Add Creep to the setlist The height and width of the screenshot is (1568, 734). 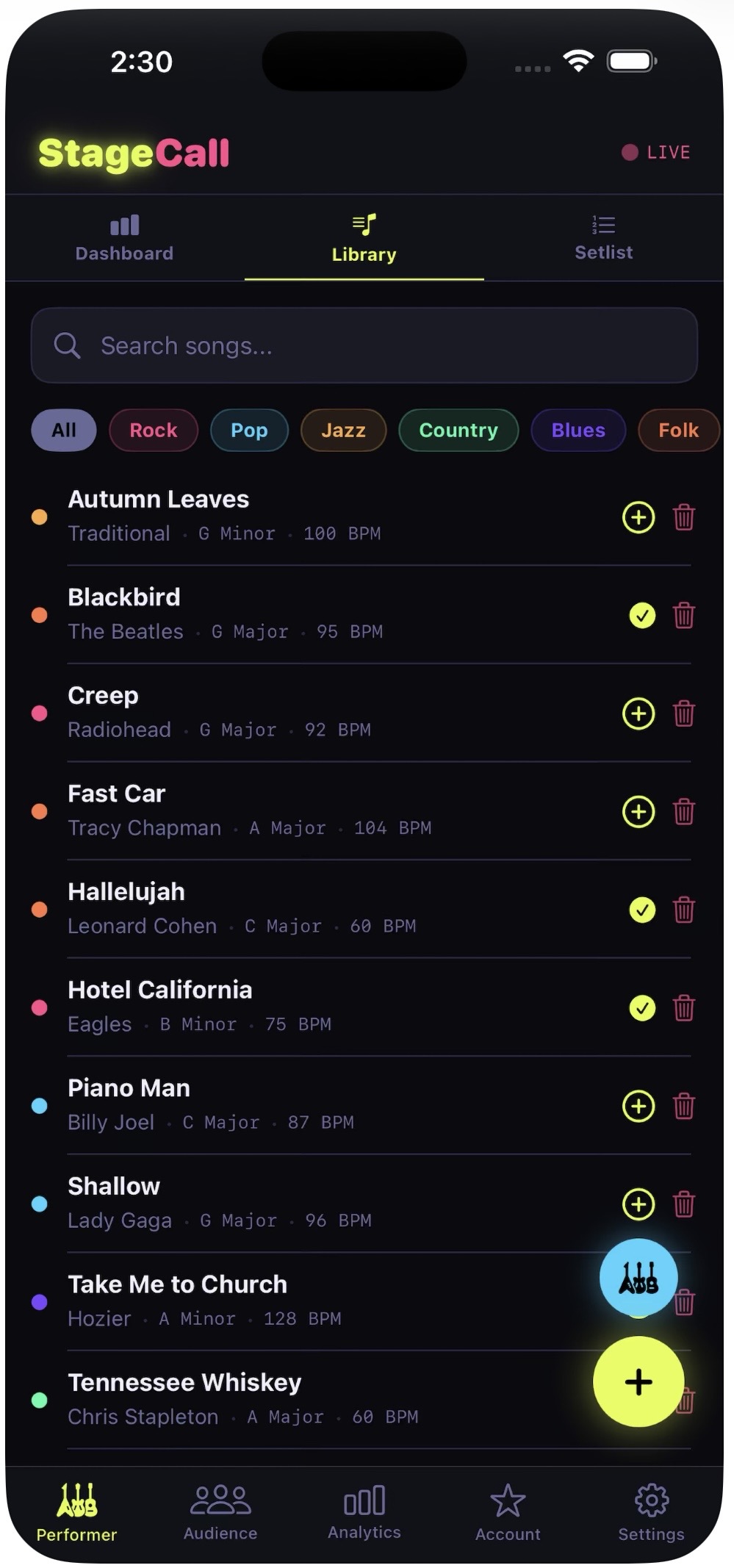pyautogui.click(x=638, y=713)
